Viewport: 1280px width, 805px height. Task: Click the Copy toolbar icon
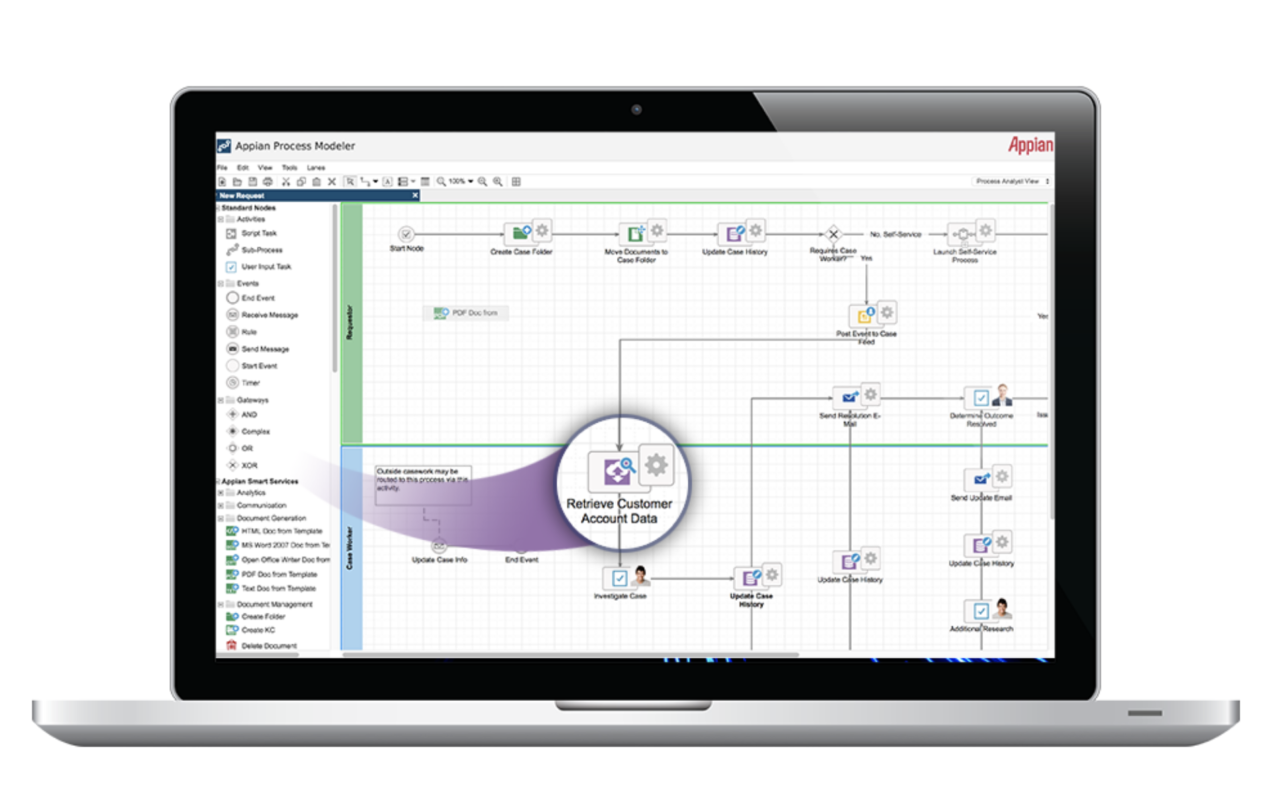[x=301, y=182]
